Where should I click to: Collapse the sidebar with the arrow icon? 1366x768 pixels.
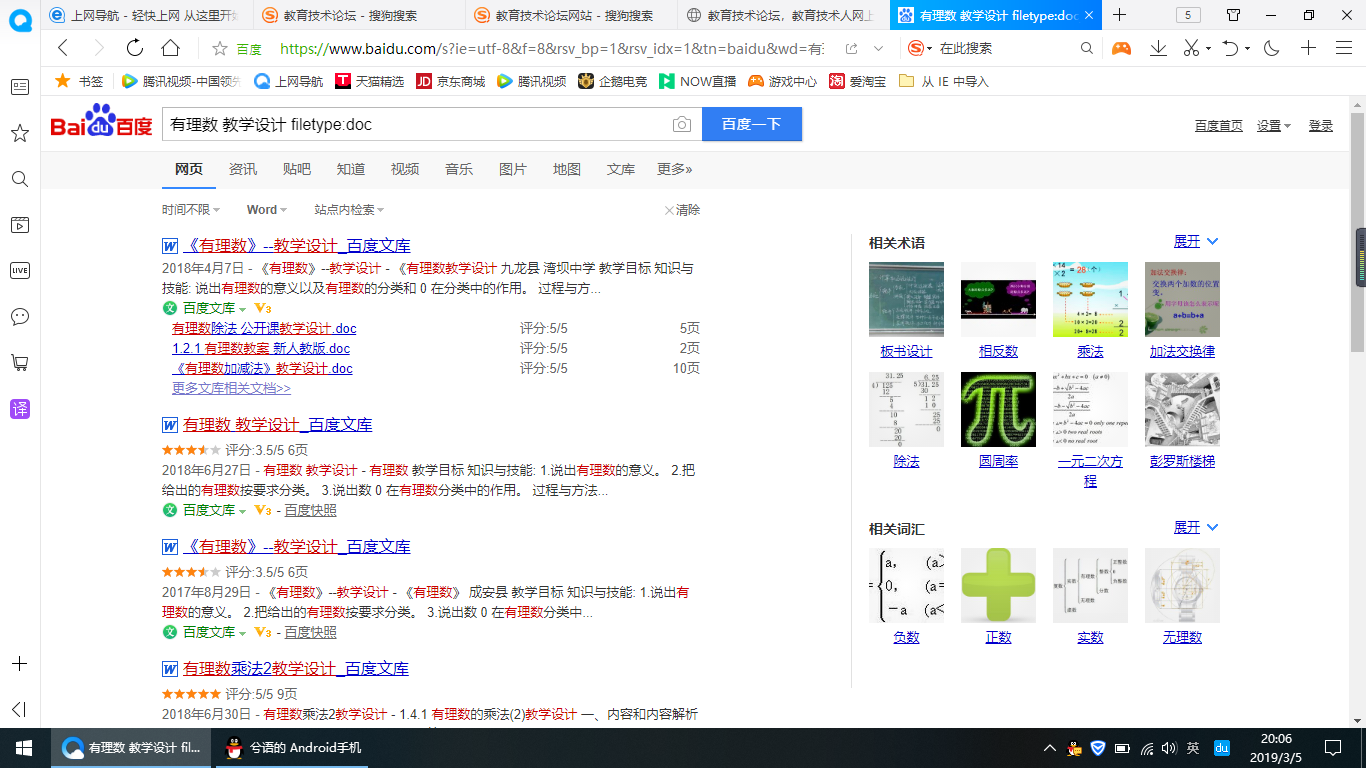pos(20,709)
